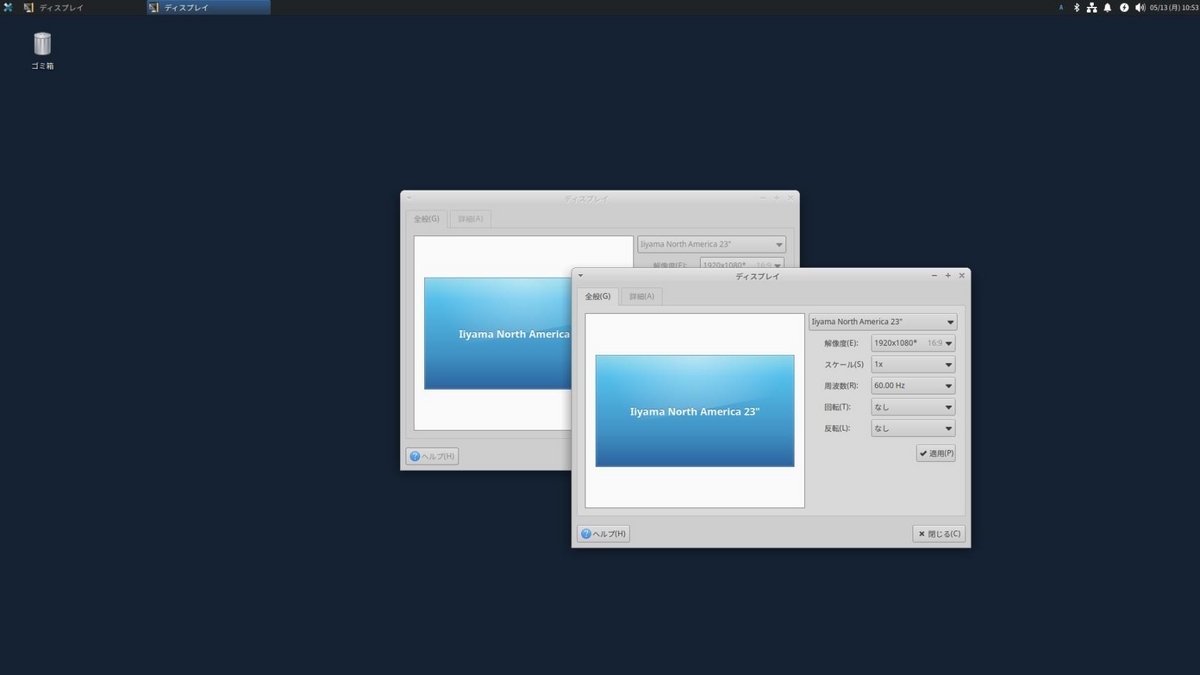Open the Xfce applications menu icon
Viewport: 1200px width, 675px height.
coord(8,7)
